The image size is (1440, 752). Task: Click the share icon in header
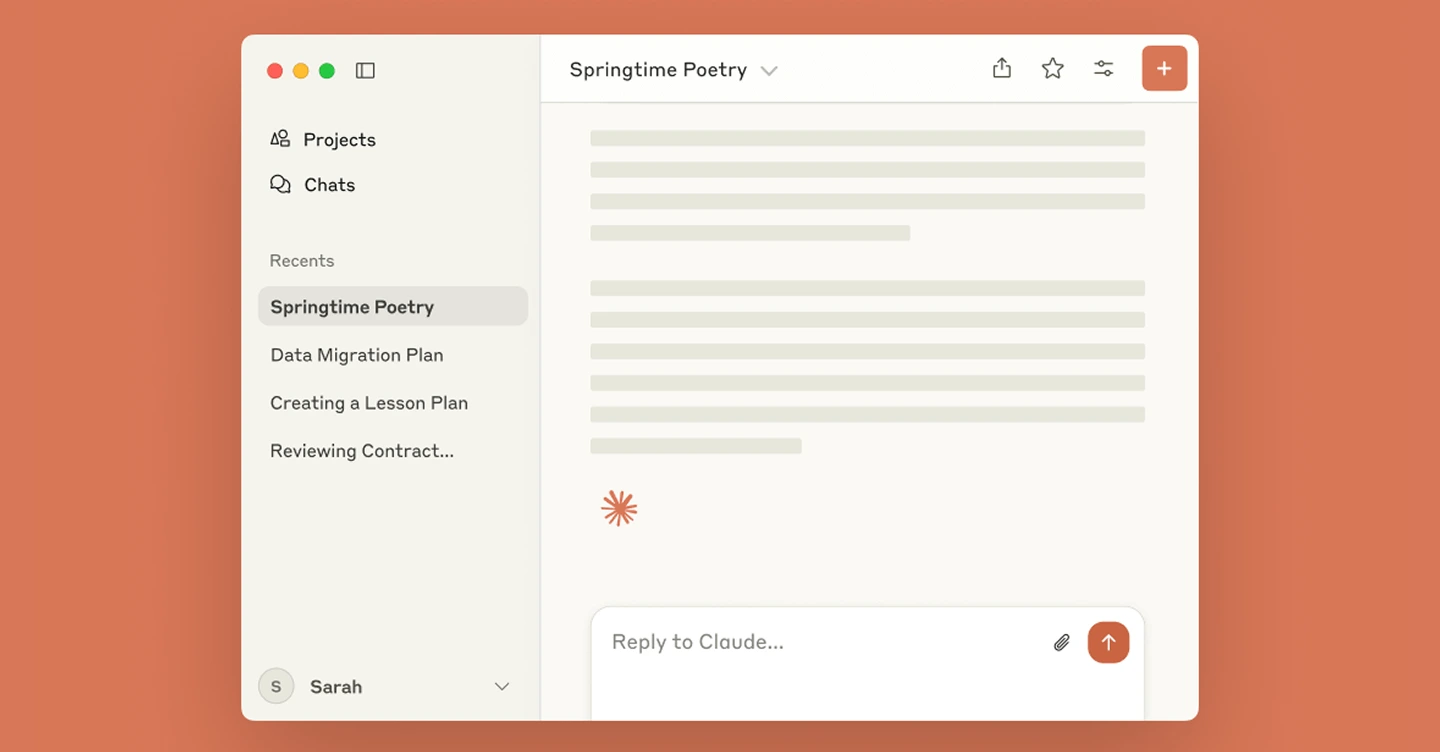(1002, 68)
